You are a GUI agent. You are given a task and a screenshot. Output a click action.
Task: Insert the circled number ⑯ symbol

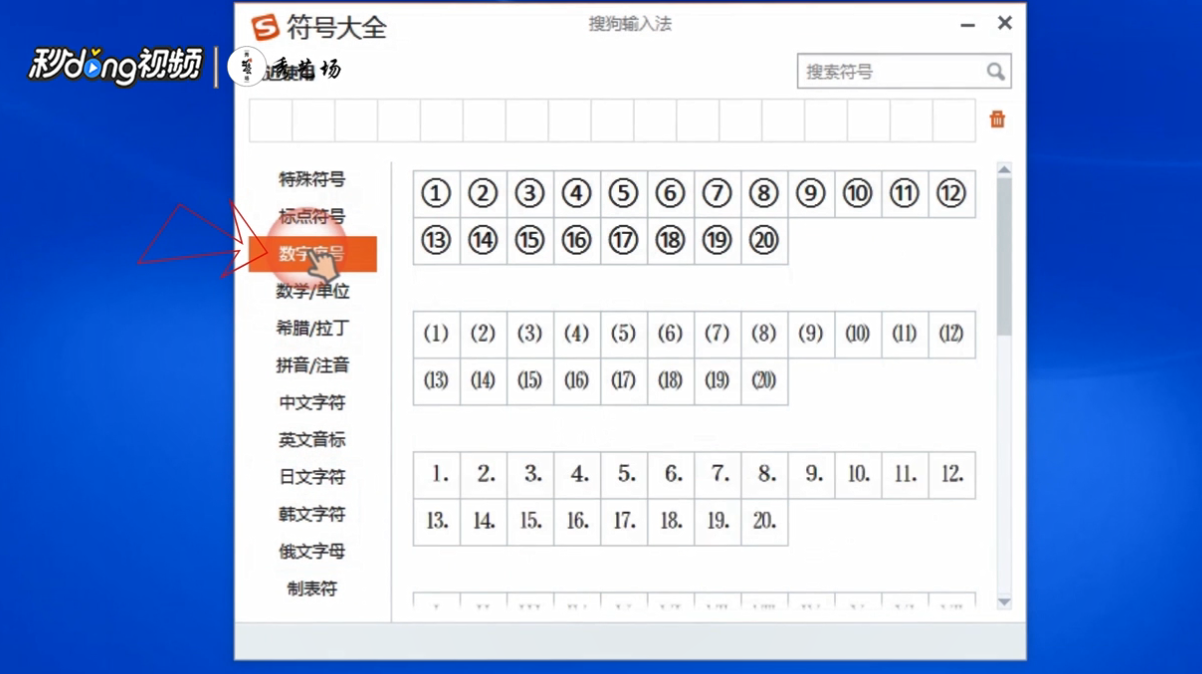[577, 240]
